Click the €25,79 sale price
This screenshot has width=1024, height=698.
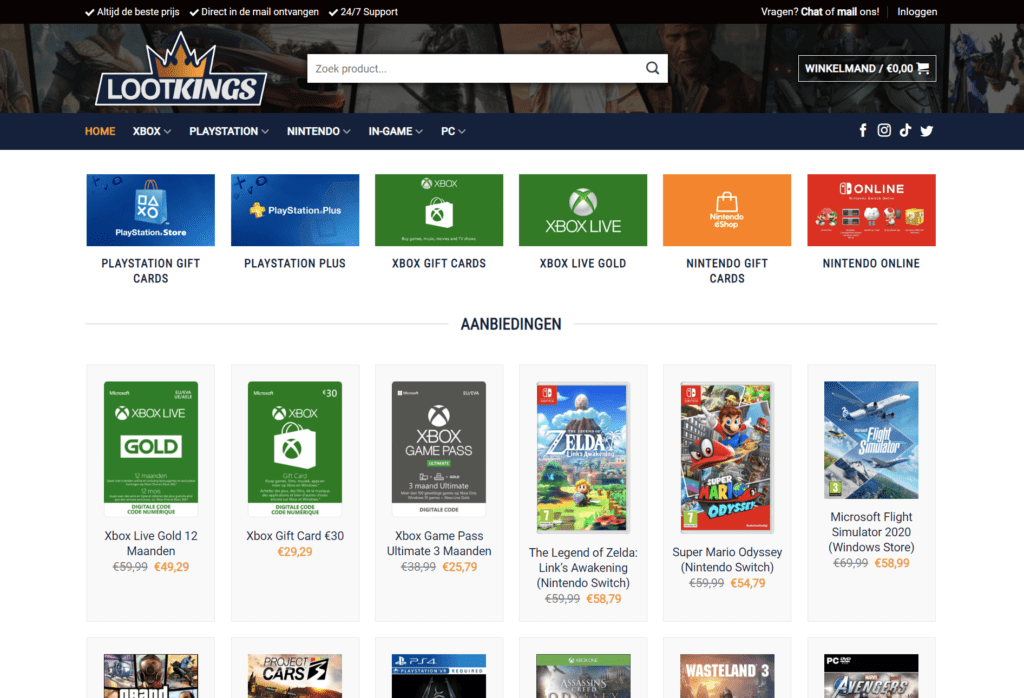[460, 567]
